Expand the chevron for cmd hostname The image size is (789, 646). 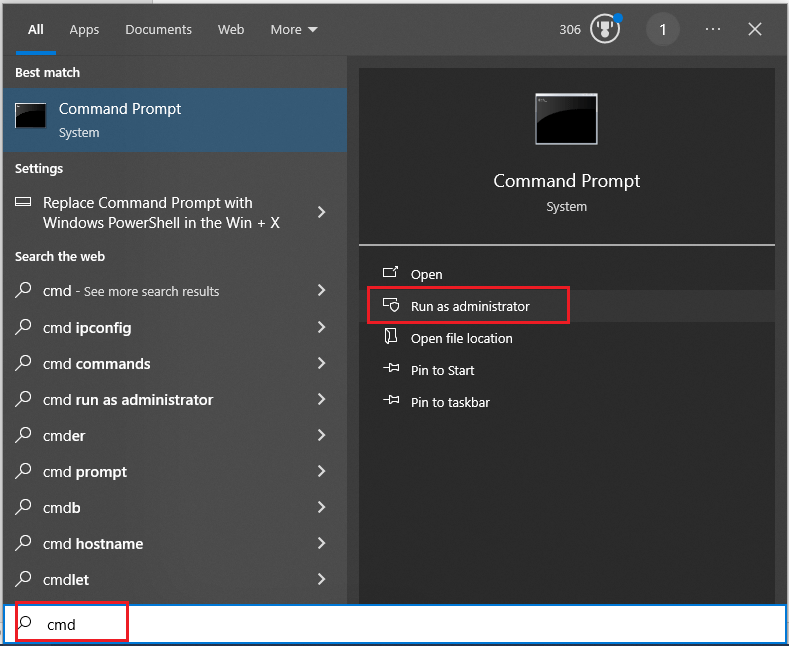click(x=321, y=544)
